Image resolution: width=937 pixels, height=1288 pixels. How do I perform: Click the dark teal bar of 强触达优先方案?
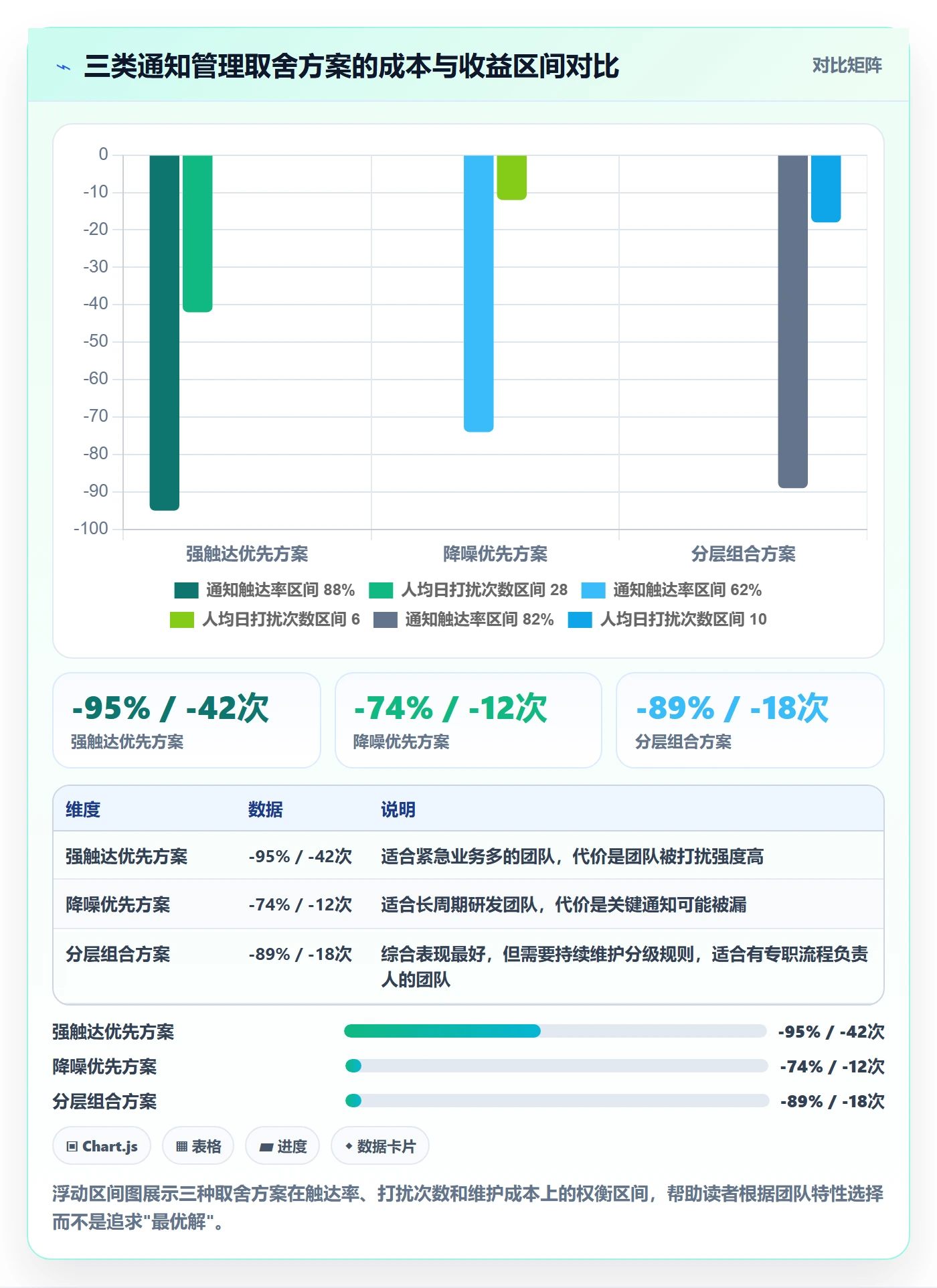[x=165, y=333]
